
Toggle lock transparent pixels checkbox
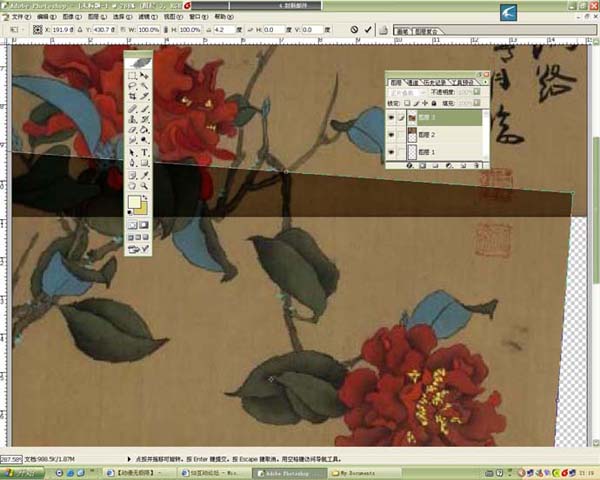[x=407, y=103]
